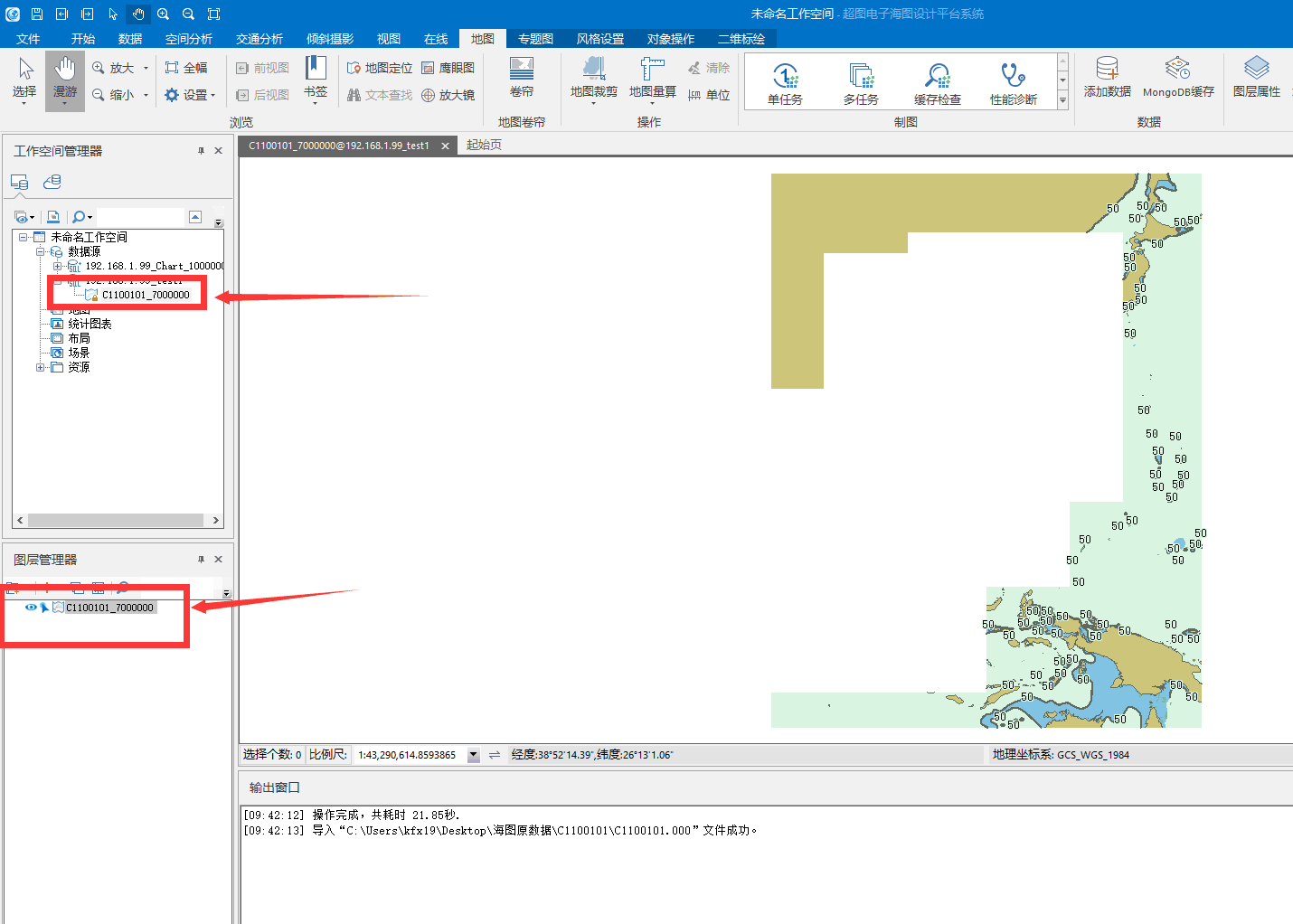
Task: Click the MongoDB缓存 cache tool
Action: (1178, 78)
